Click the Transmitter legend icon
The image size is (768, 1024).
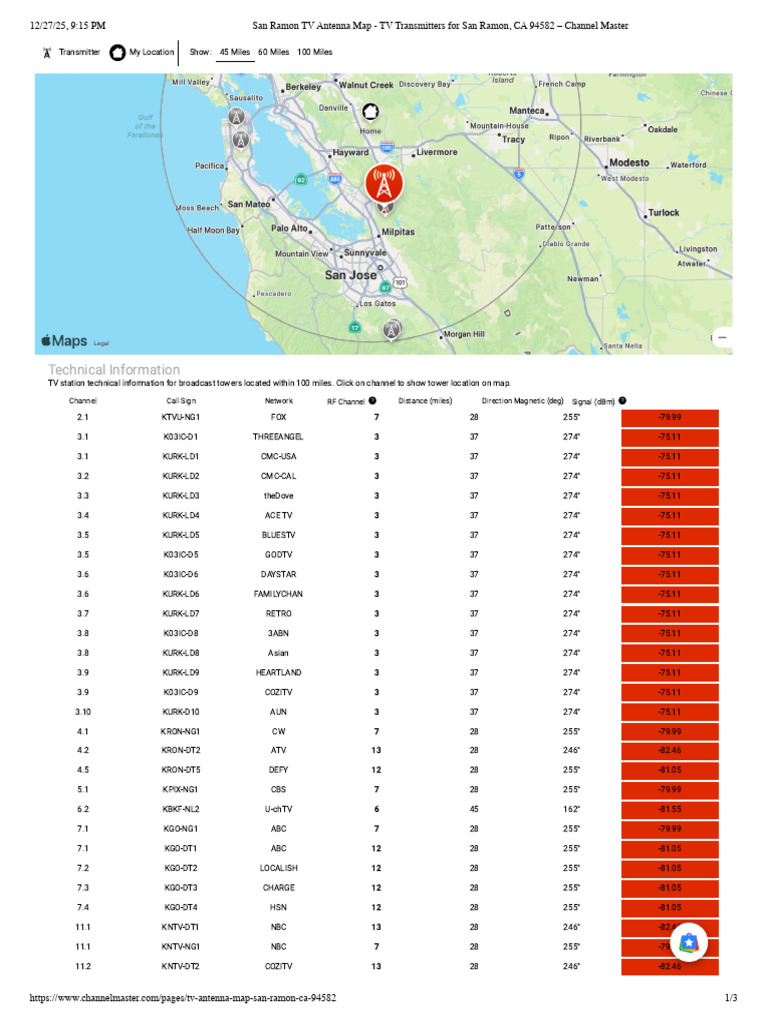click(x=46, y=52)
